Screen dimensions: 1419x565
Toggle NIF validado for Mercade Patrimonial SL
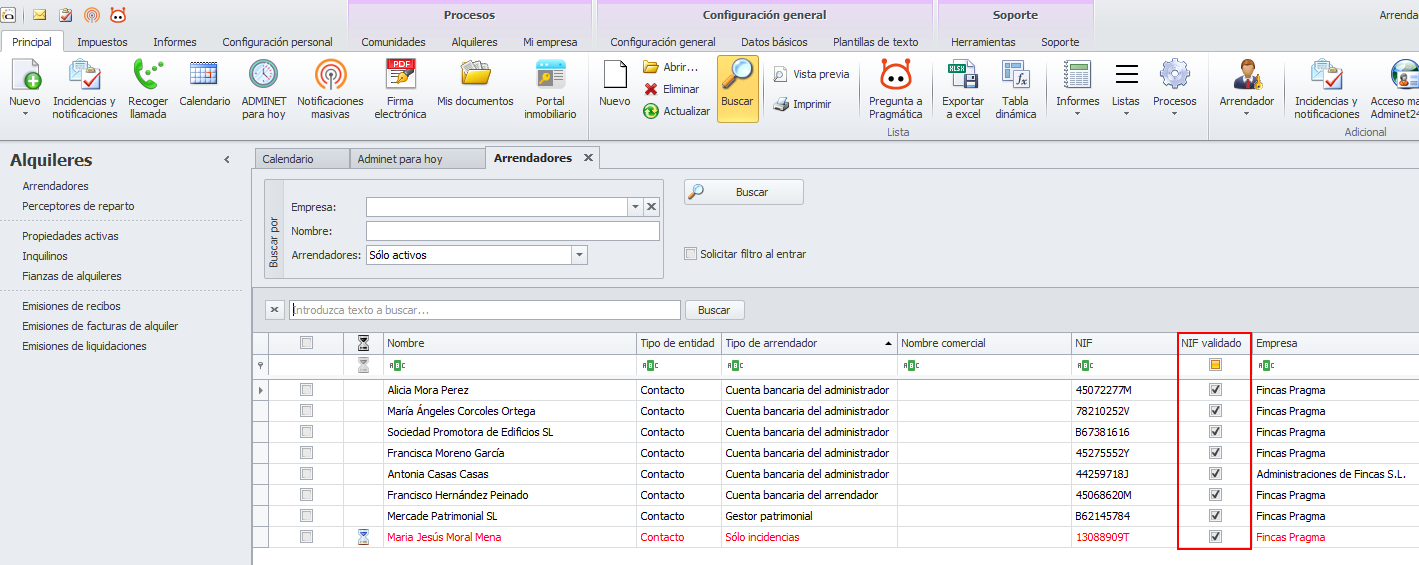pyautogui.click(x=1215, y=516)
